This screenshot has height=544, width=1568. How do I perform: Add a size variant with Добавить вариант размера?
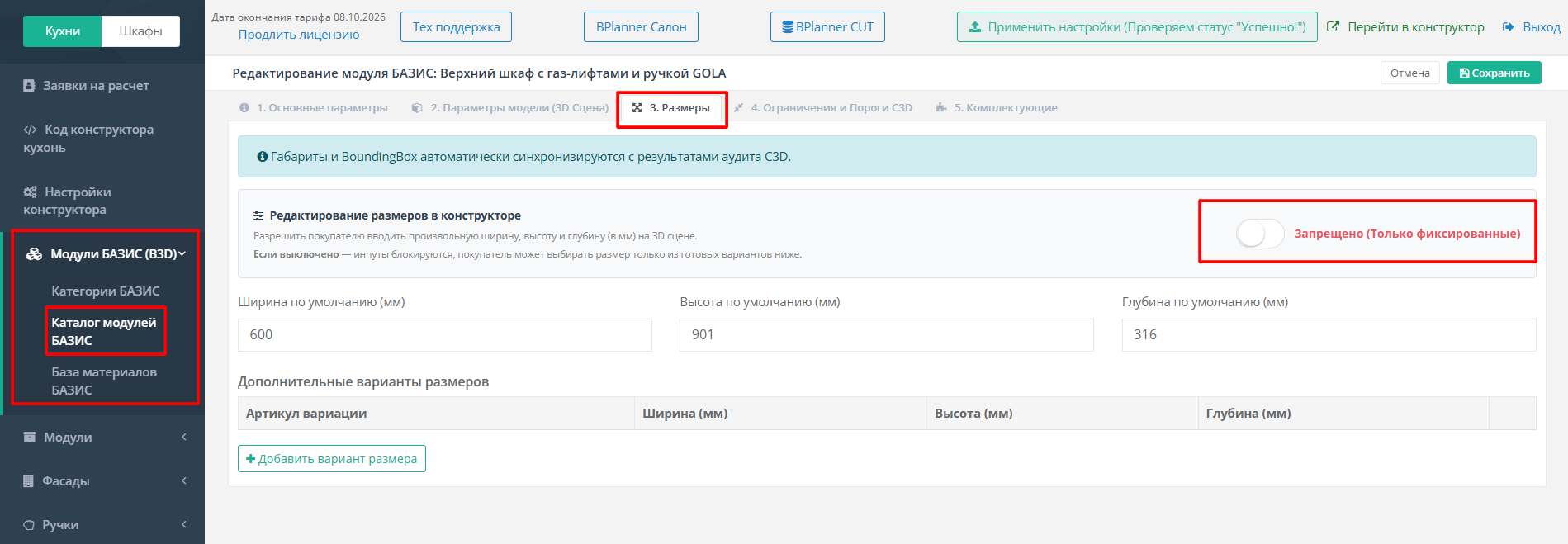pyautogui.click(x=332, y=459)
